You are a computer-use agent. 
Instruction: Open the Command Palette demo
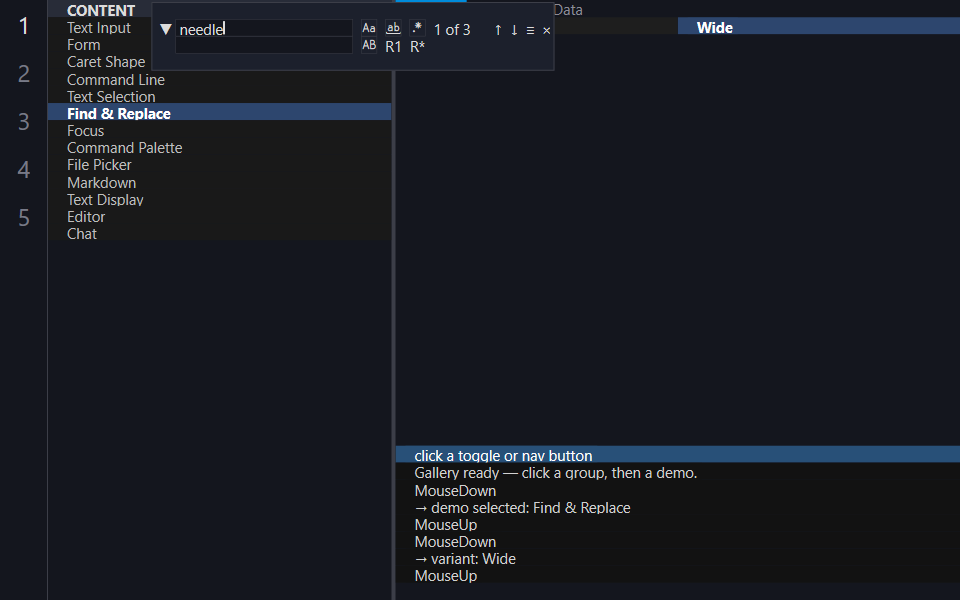point(219,148)
